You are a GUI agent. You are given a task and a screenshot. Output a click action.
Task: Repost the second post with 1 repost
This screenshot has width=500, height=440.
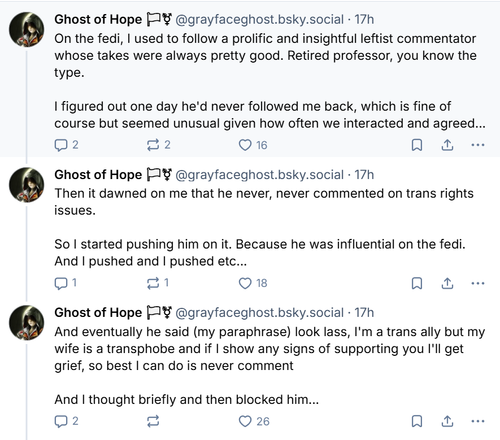point(158,283)
